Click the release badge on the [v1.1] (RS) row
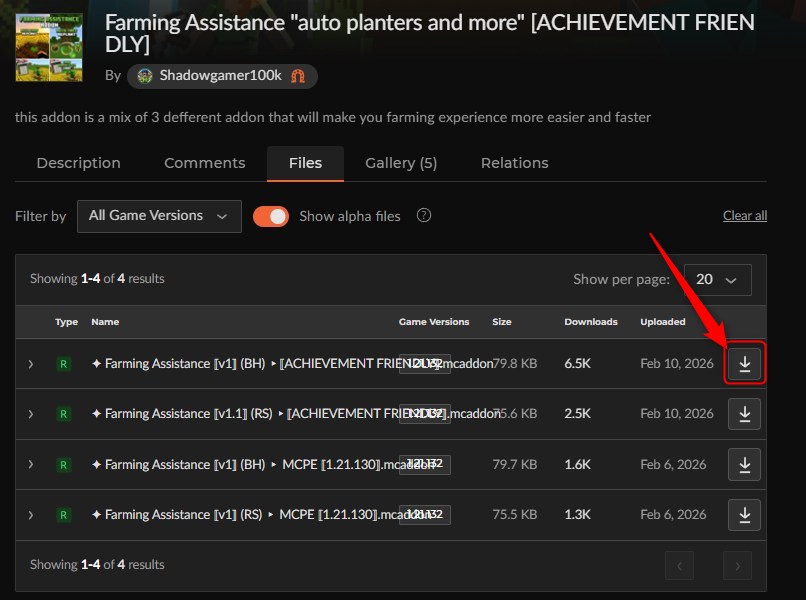The image size is (806, 600). point(63,414)
